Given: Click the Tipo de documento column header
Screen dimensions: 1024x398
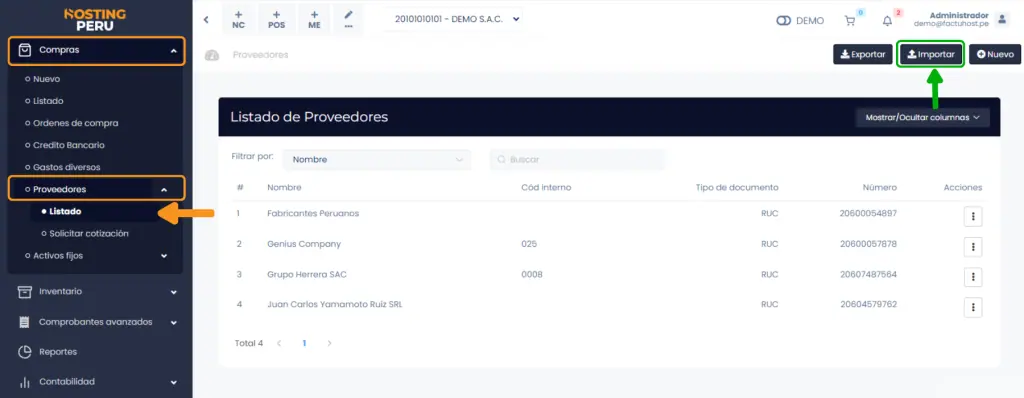Looking at the screenshot, I should (737, 188).
